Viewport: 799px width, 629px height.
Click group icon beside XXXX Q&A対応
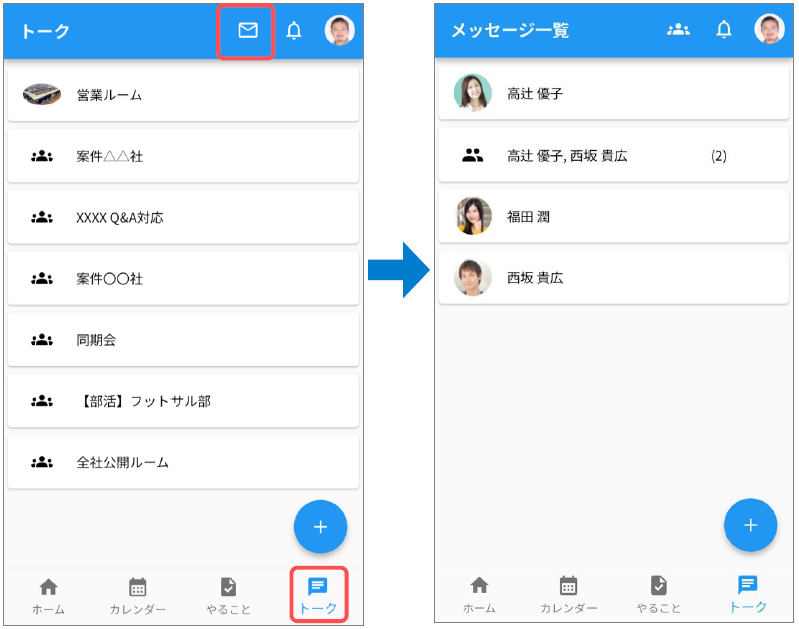(x=42, y=218)
